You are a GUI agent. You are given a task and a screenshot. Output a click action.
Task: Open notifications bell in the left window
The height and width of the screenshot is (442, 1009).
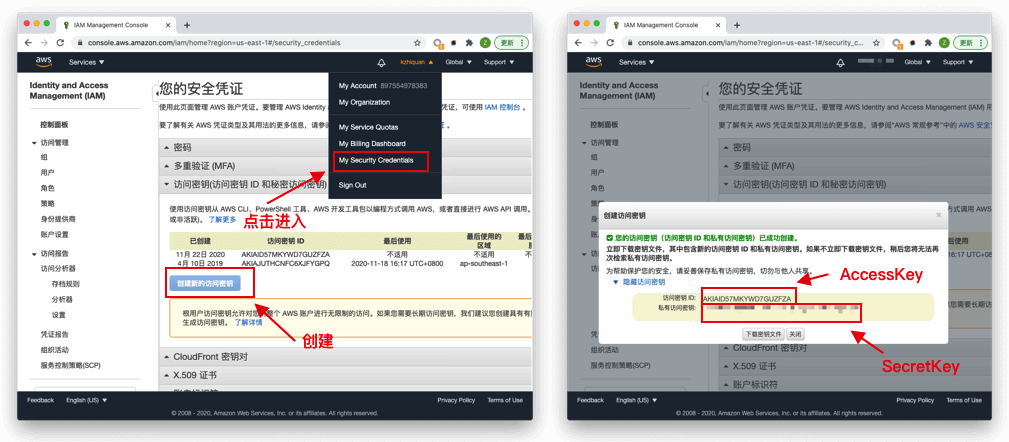click(381, 62)
